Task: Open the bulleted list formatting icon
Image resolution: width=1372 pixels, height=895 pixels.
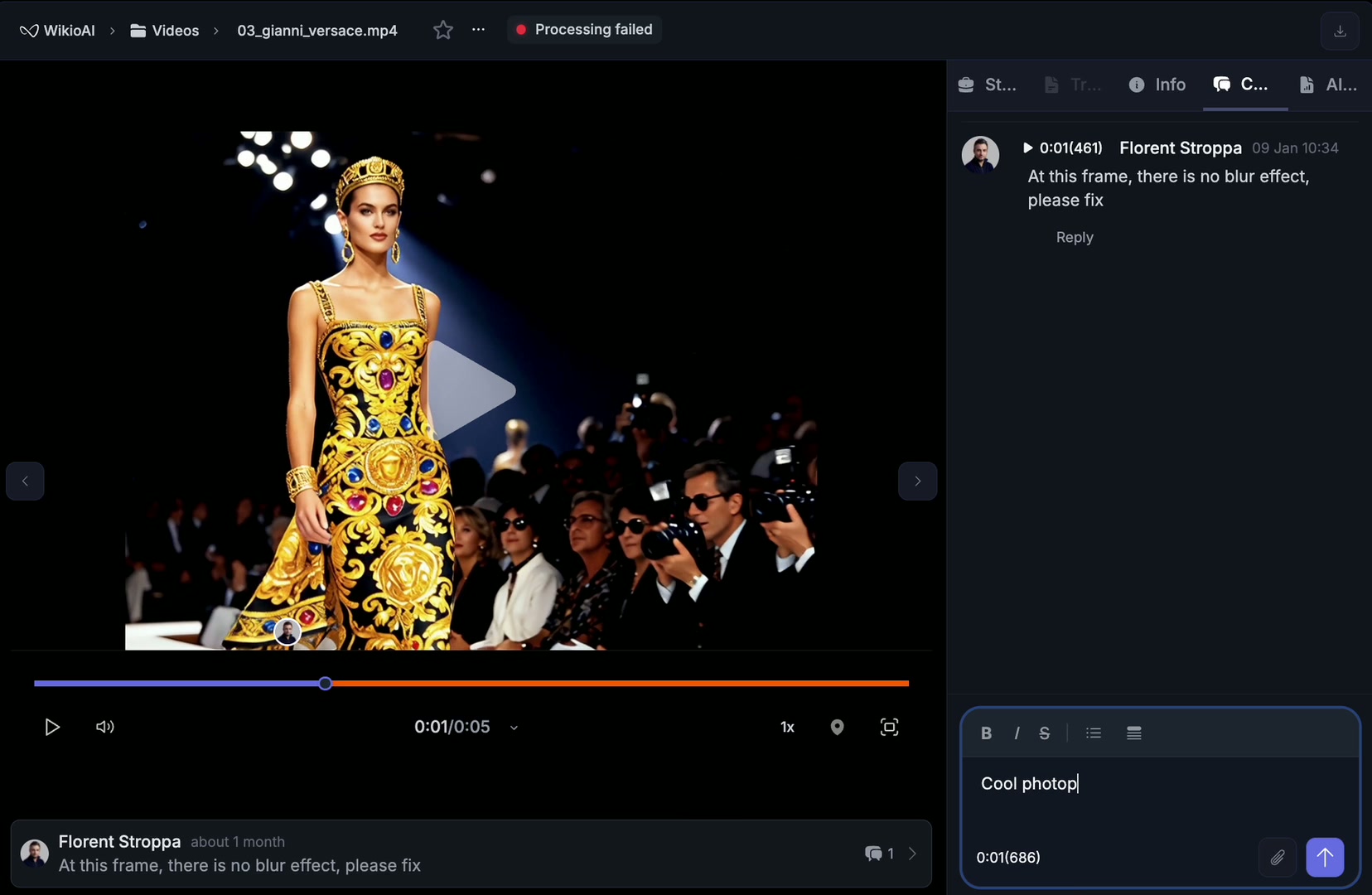Action: (x=1092, y=733)
